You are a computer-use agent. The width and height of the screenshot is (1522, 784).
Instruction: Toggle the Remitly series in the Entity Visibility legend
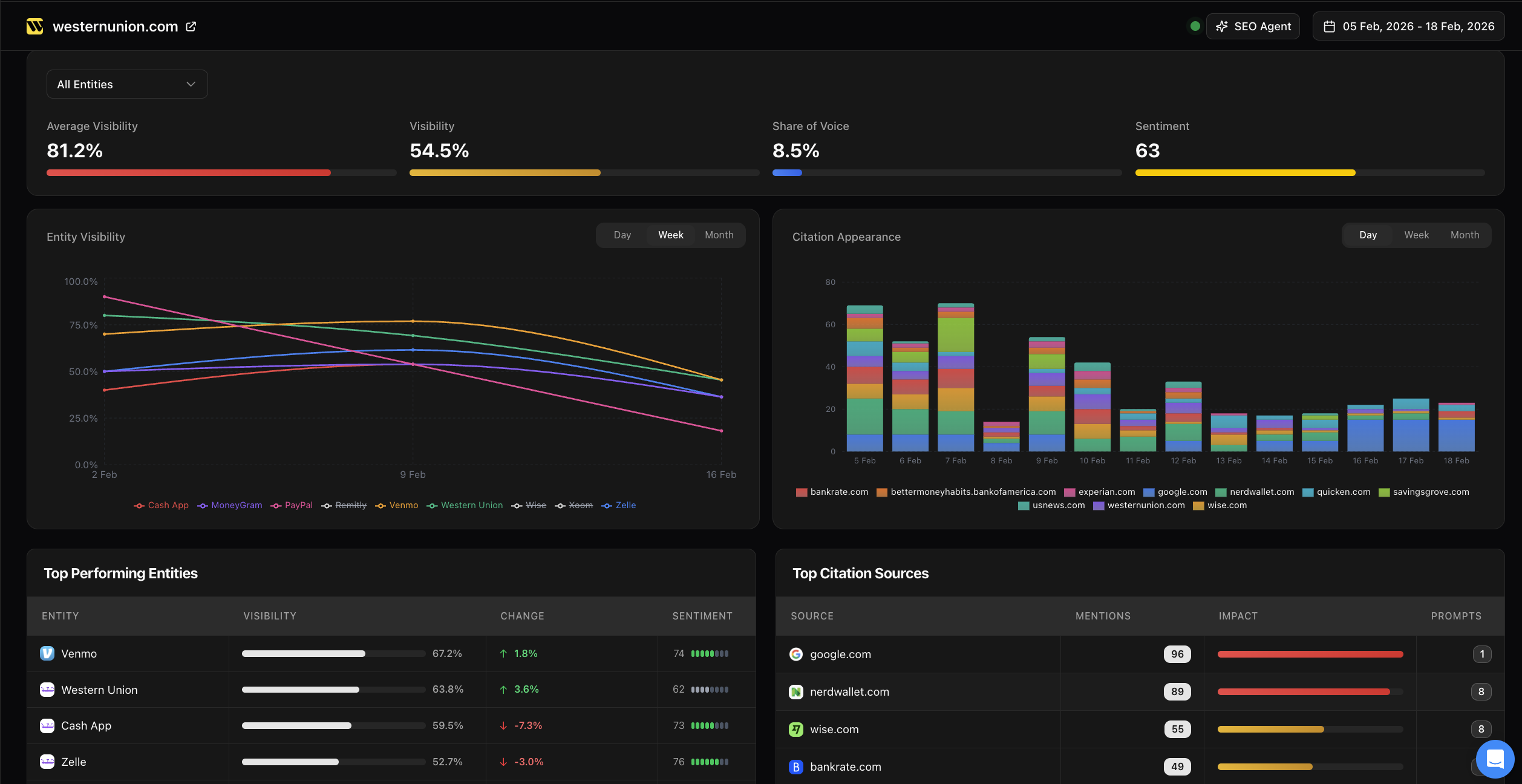[350, 505]
